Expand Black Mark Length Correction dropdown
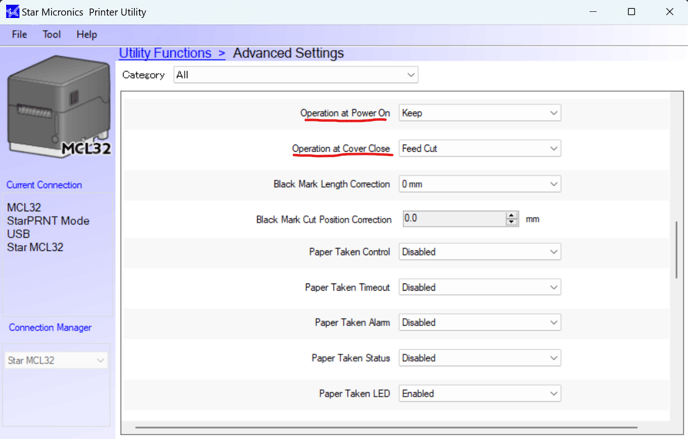The image size is (688, 439). [x=479, y=184]
